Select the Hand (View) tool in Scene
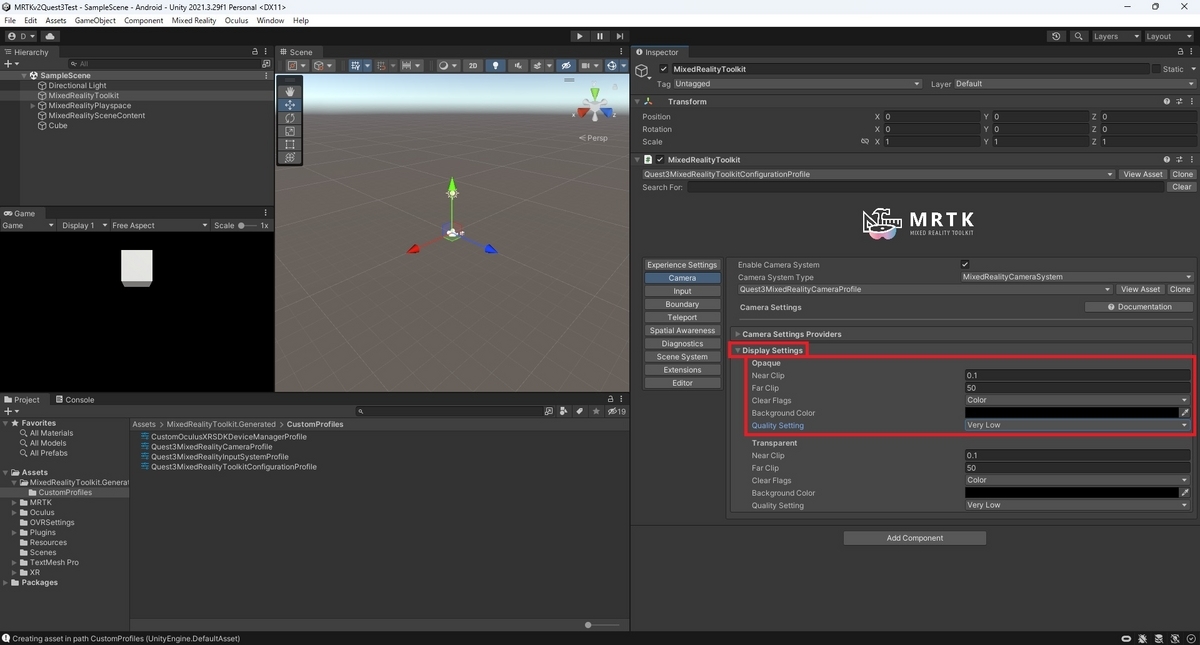Viewport: 1200px width, 645px height. (290, 91)
